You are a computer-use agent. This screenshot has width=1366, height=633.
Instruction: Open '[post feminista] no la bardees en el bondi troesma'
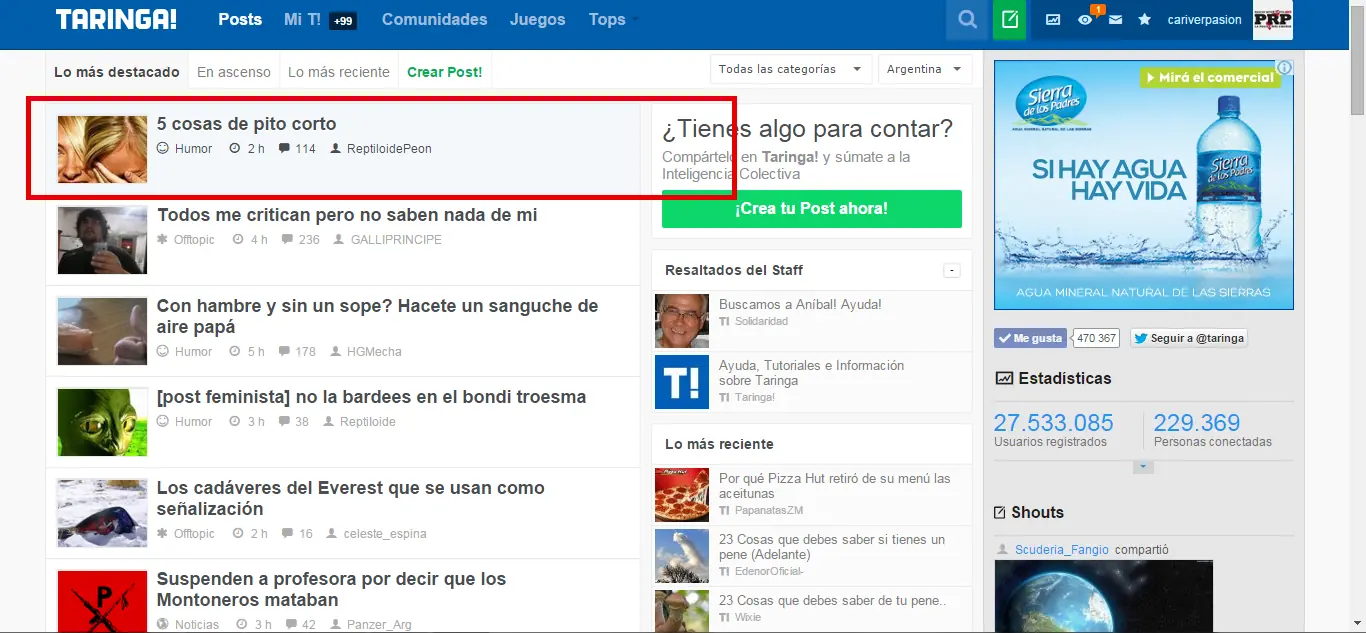pyautogui.click(x=372, y=397)
